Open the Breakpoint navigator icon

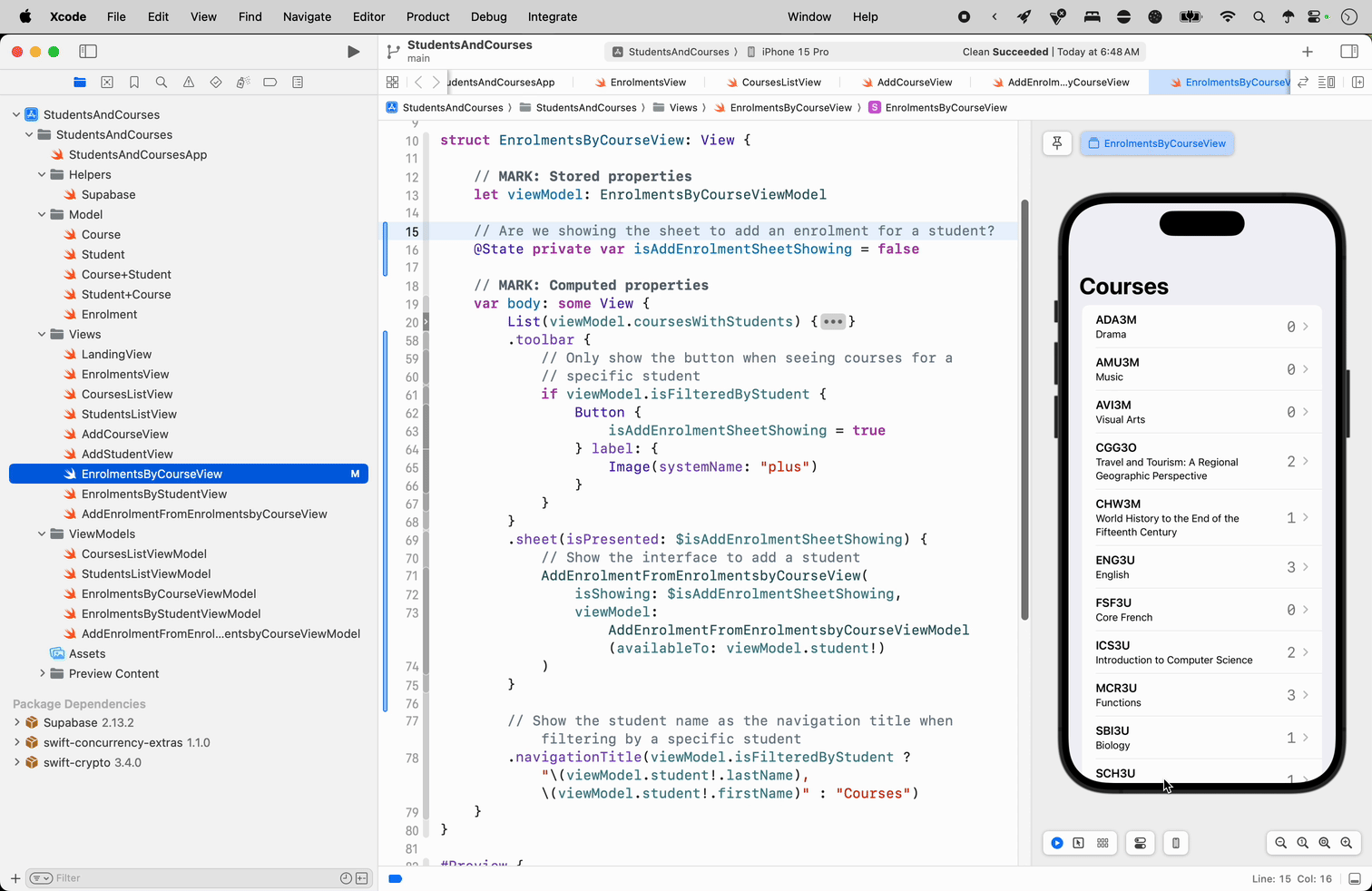coord(269,83)
